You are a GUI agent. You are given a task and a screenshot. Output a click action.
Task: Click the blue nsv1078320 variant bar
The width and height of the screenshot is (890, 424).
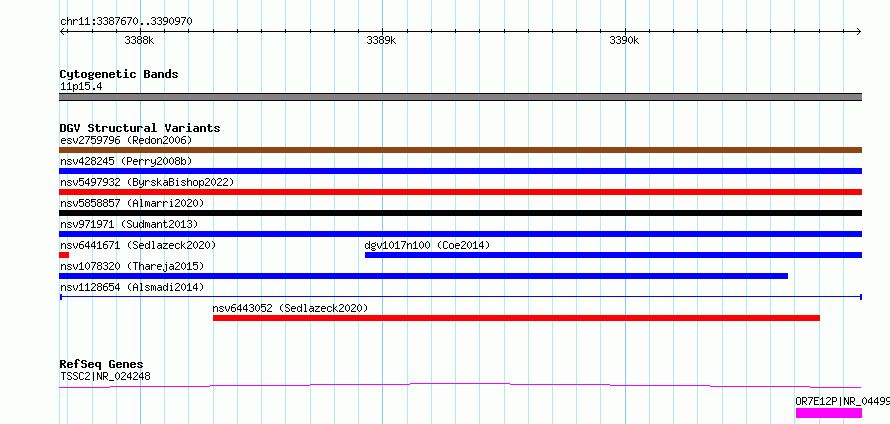coord(423,276)
